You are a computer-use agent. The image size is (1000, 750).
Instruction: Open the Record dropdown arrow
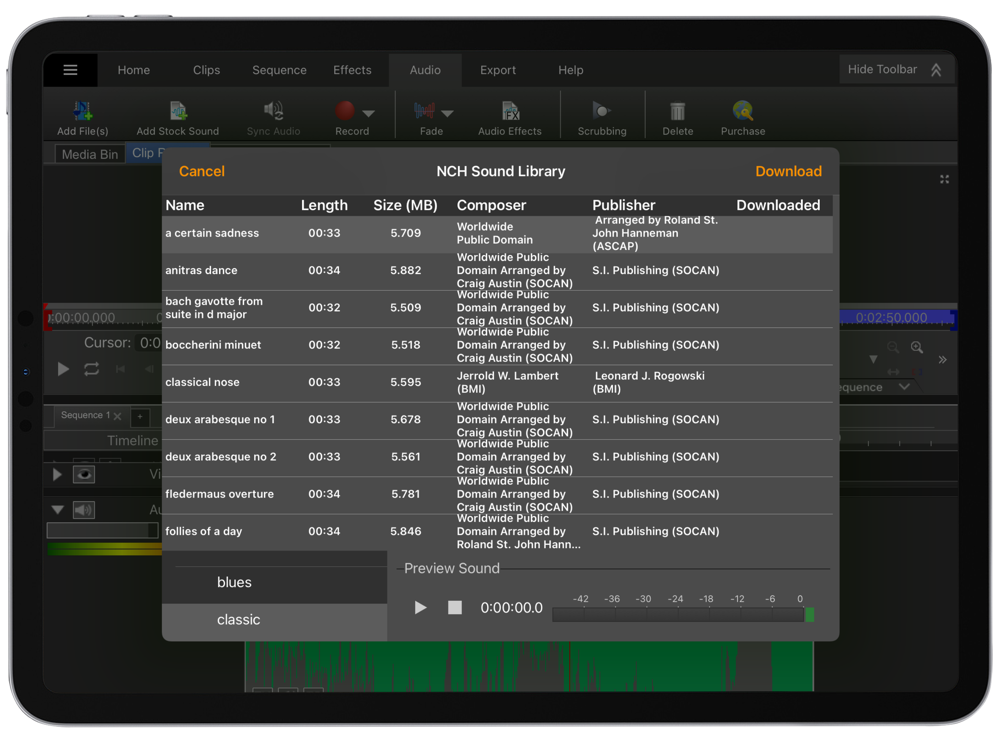click(369, 114)
